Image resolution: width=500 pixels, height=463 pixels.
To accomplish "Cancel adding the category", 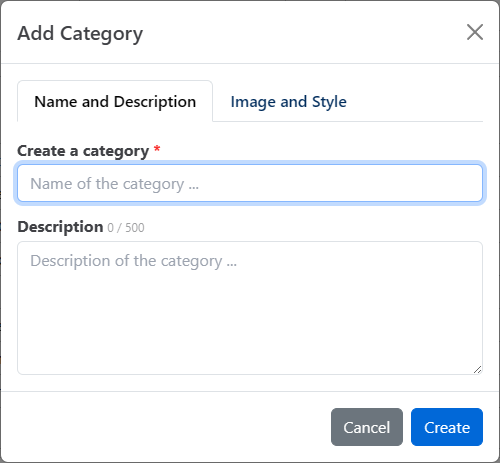I will [x=367, y=427].
